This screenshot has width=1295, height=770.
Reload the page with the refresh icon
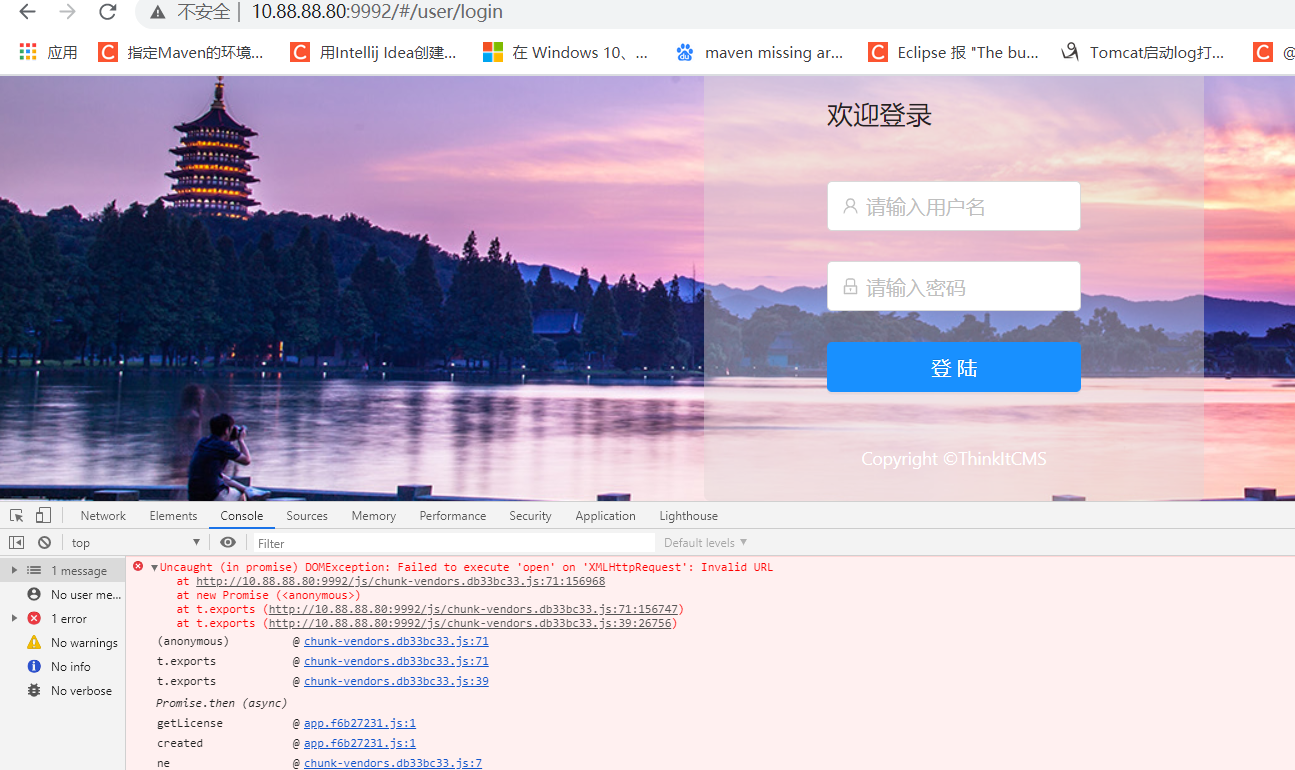(107, 12)
